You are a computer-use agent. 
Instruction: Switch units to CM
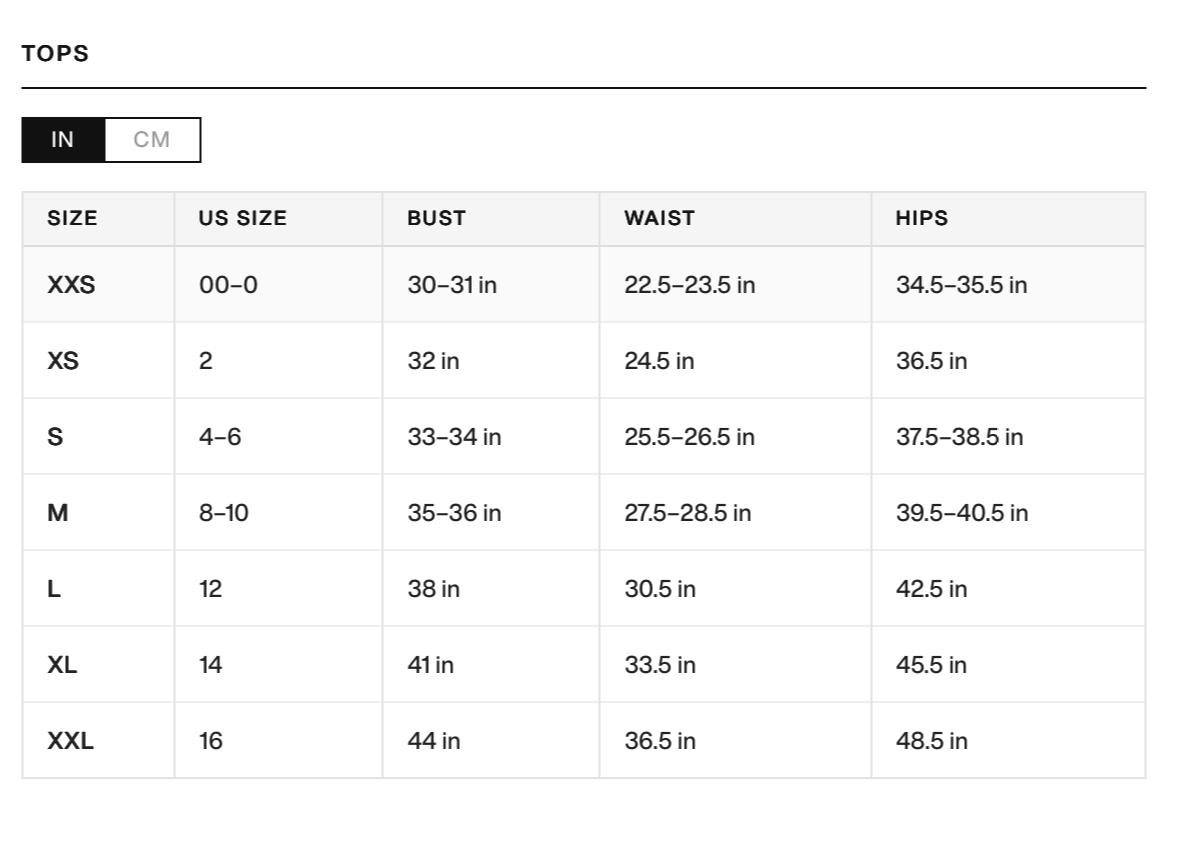click(152, 140)
